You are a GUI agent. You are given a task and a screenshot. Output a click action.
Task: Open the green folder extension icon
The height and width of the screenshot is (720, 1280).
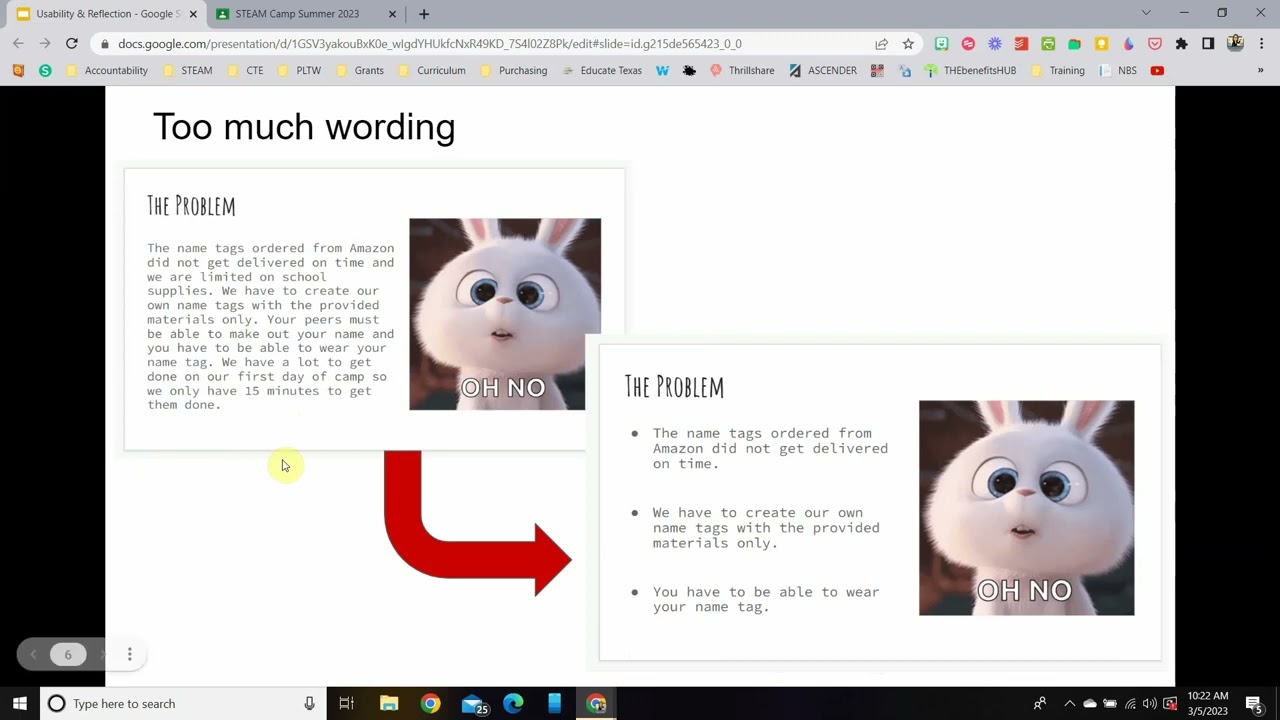1074,44
